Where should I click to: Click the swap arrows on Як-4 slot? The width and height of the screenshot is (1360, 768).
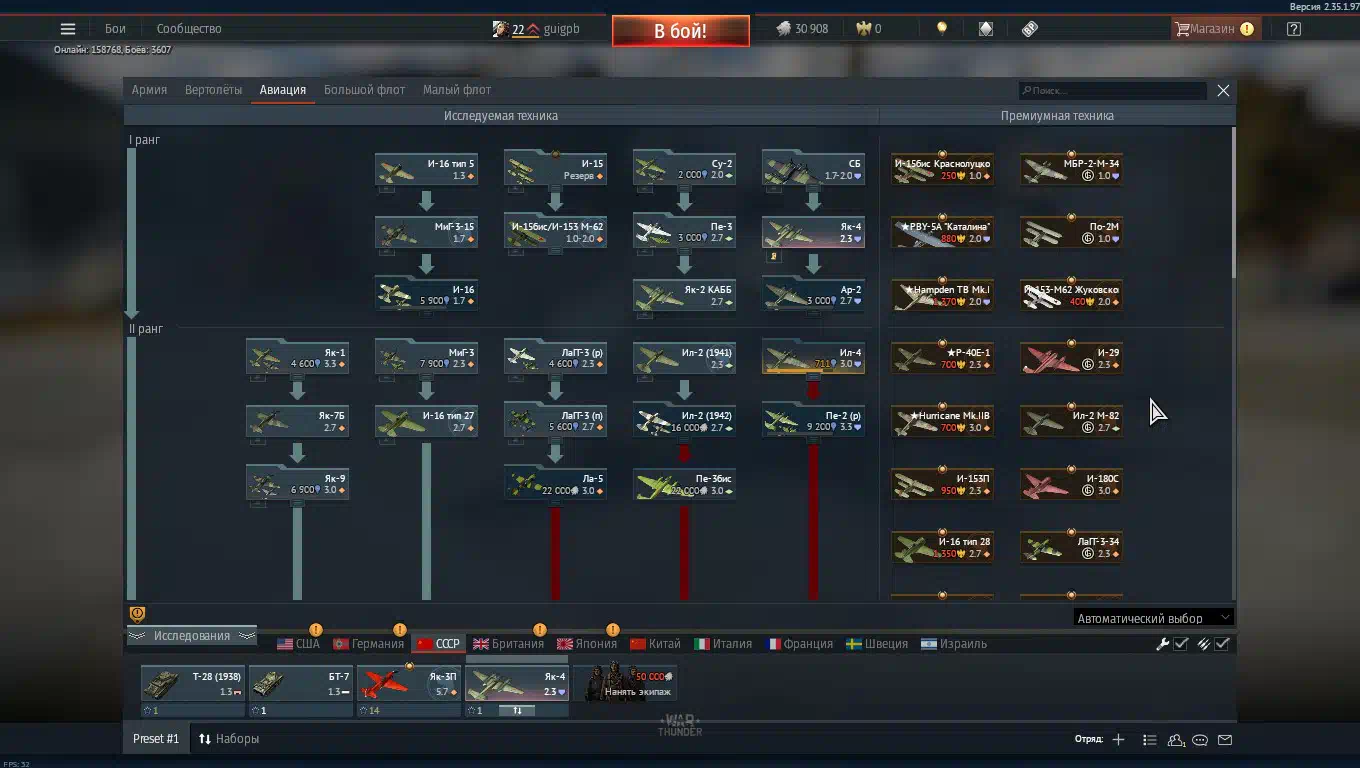click(x=518, y=710)
